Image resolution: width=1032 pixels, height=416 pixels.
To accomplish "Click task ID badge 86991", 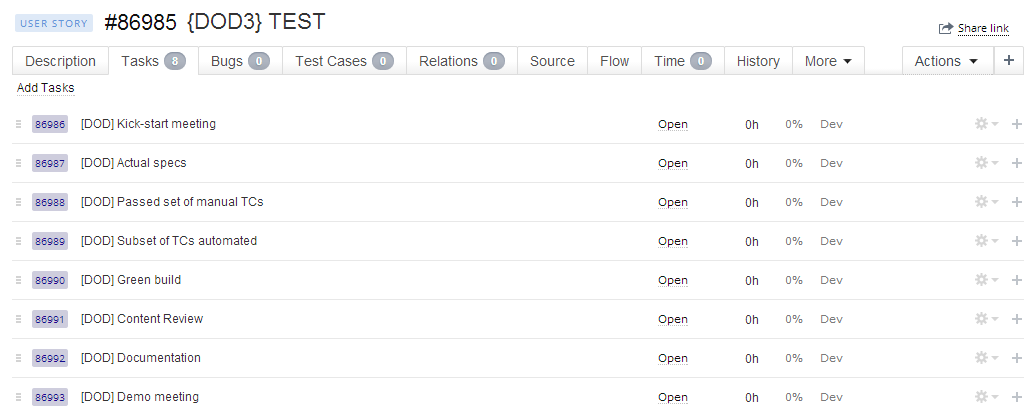I will click(x=50, y=319).
